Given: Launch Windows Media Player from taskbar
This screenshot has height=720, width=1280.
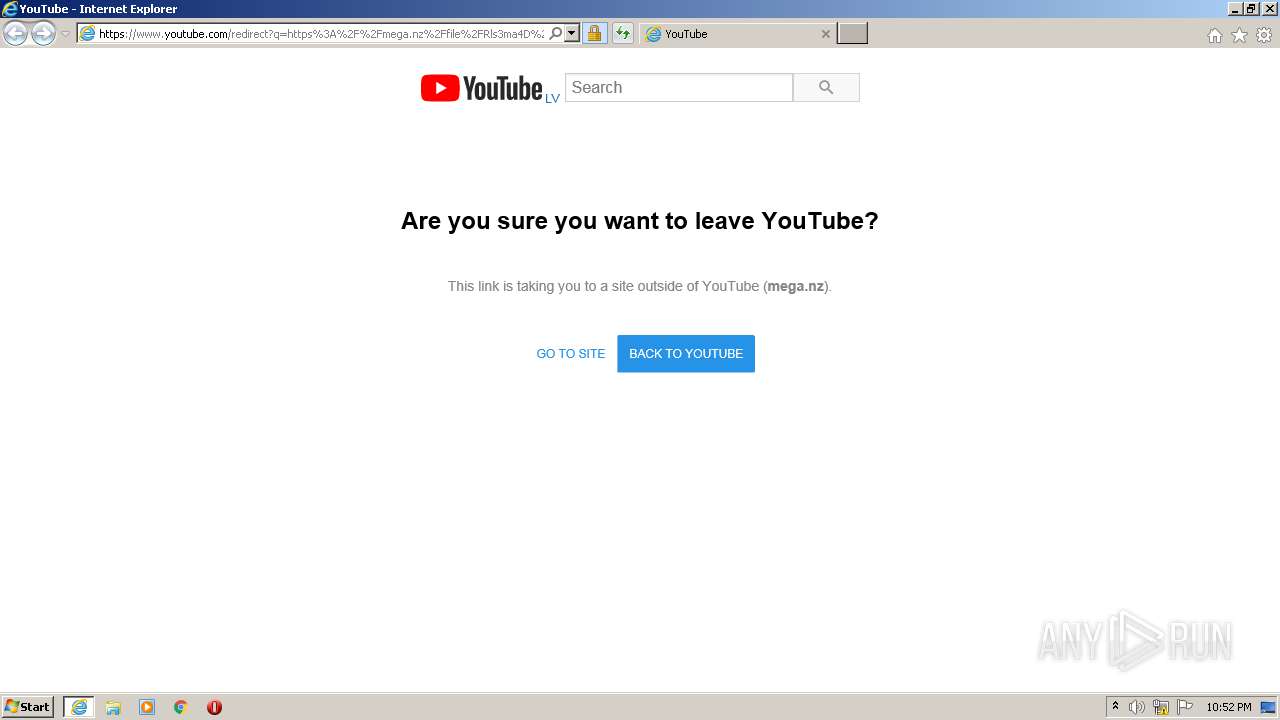Looking at the screenshot, I should tap(147, 707).
